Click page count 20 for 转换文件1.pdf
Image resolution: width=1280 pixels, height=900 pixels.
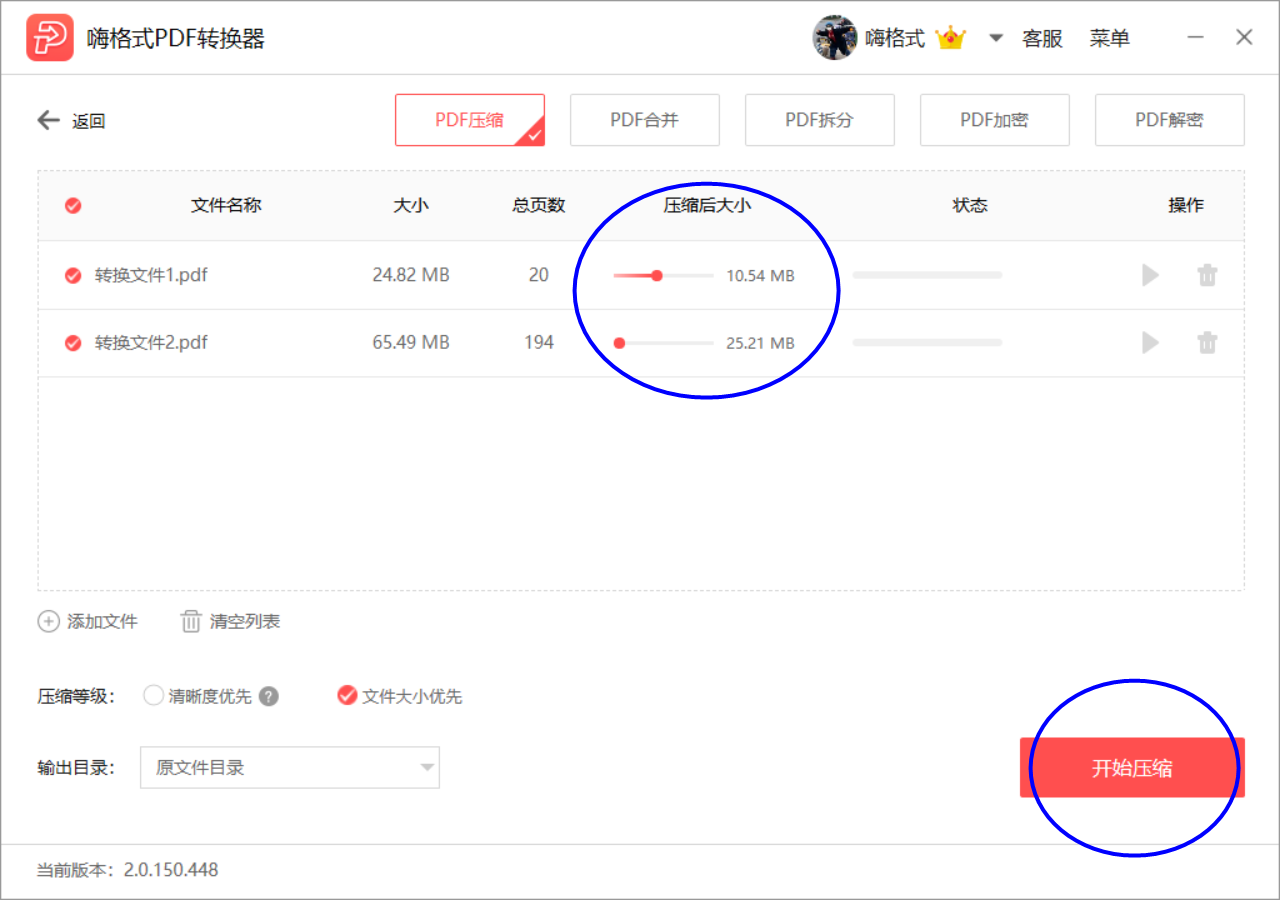[x=539, y=275]
